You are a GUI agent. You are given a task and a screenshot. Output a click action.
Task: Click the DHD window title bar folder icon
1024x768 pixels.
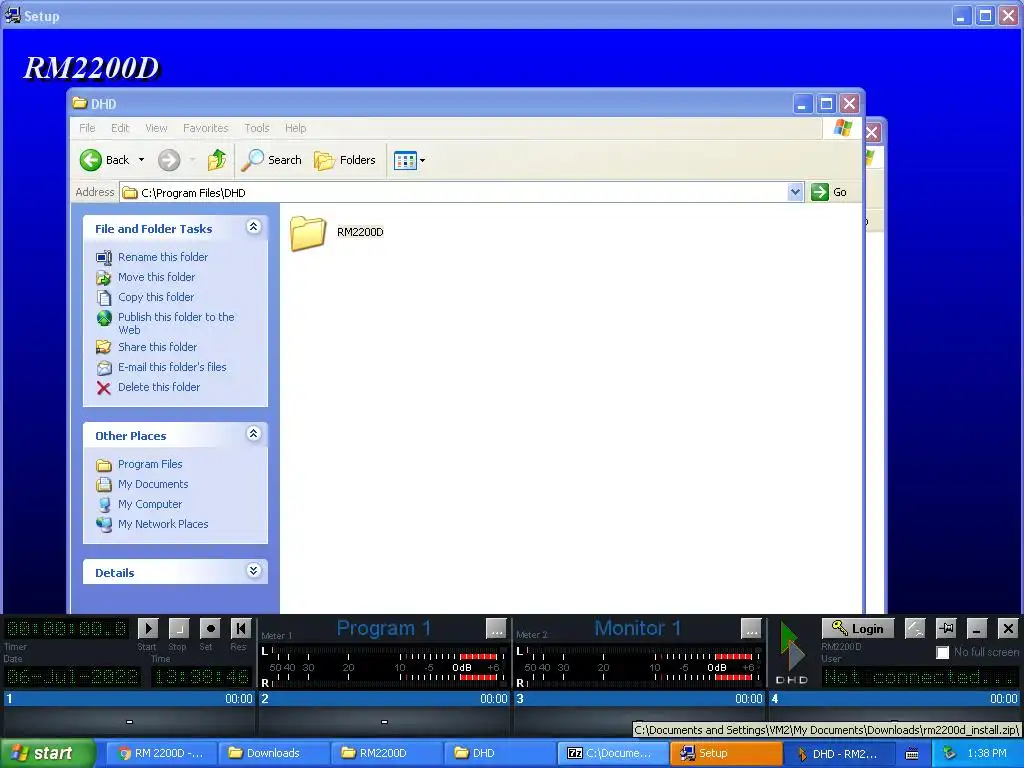80,103
